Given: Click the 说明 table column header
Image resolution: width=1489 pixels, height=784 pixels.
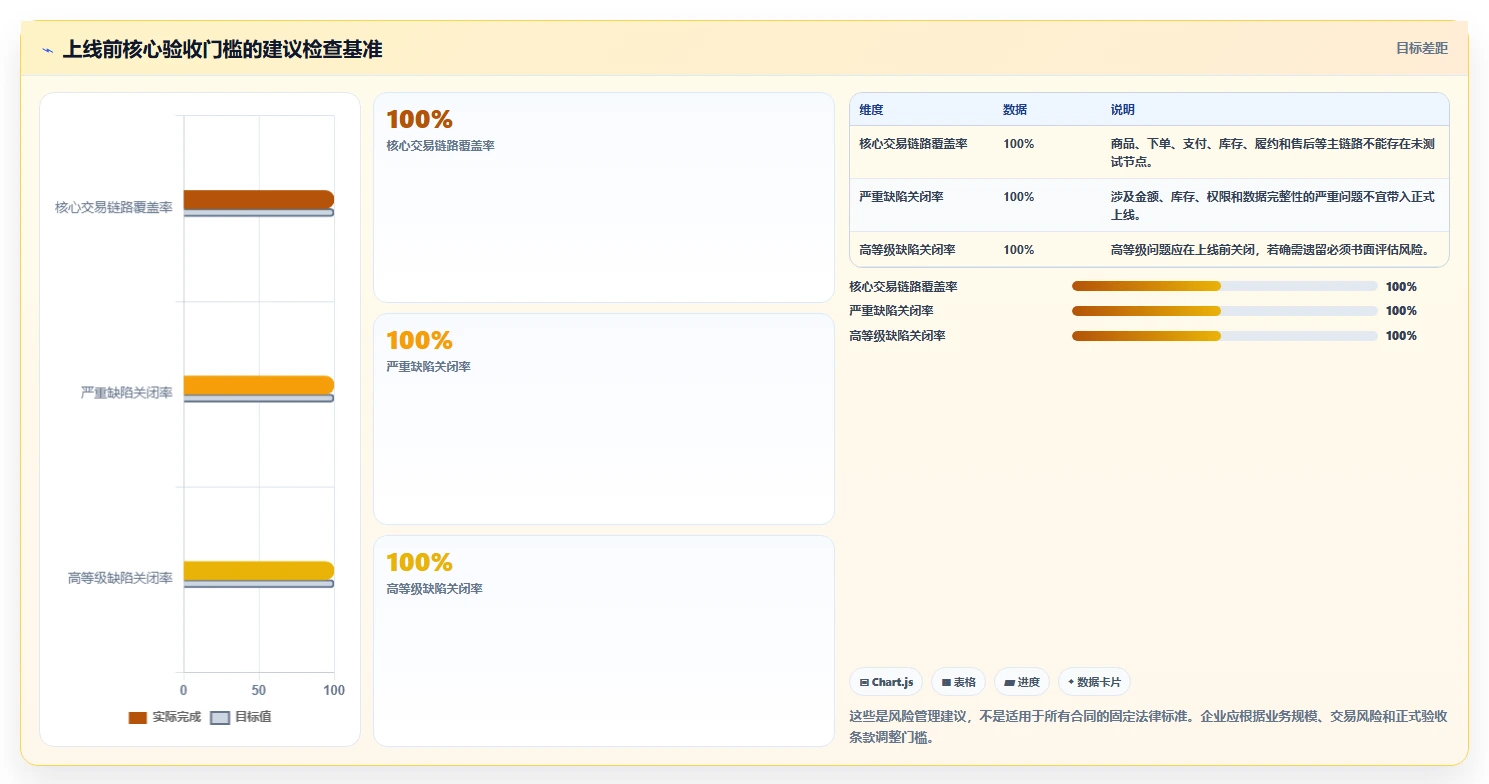Looking at the screenshot, I should (x=1123, y=110).
